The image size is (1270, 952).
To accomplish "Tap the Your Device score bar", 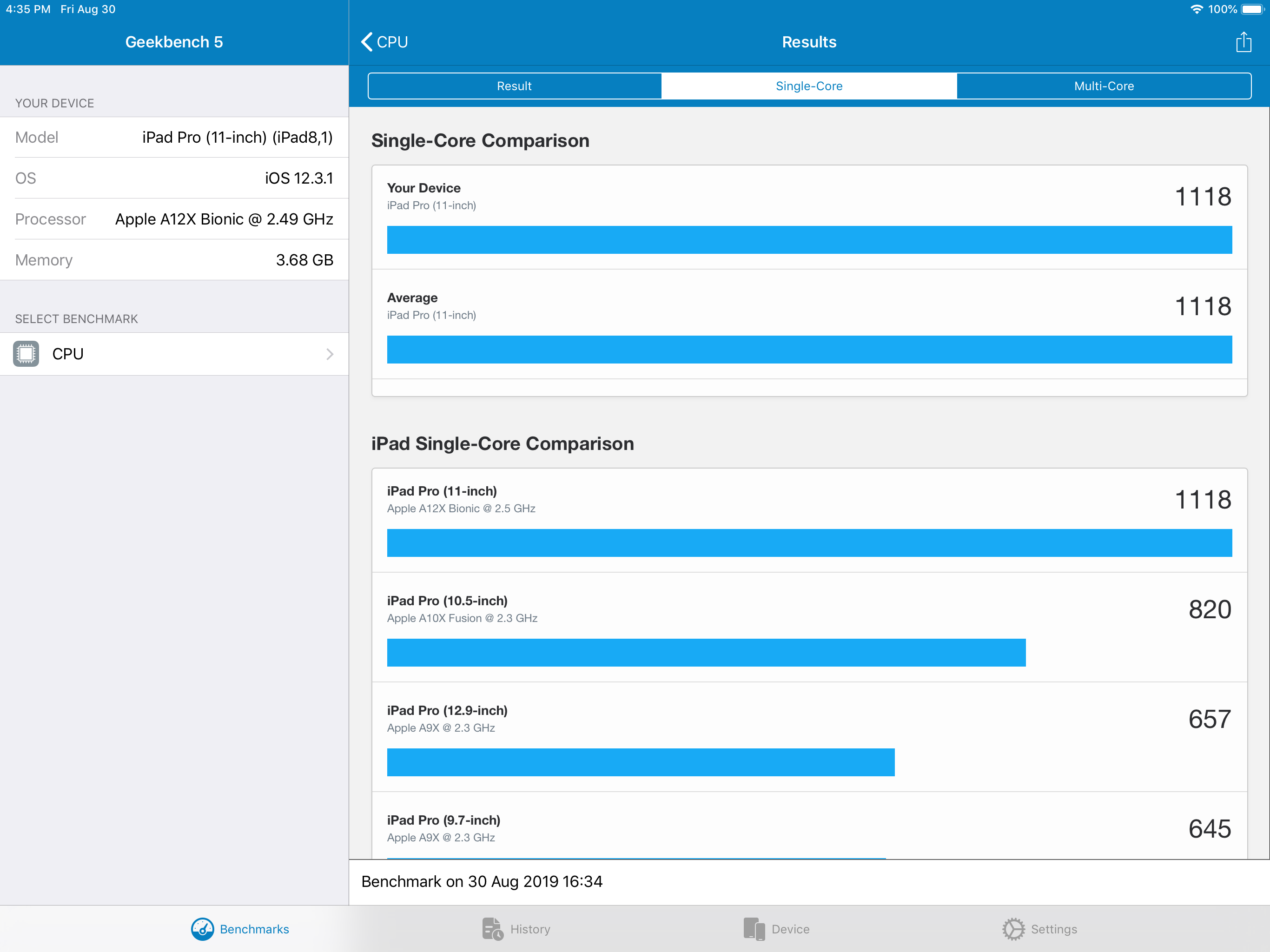I will click(x=809, y=239).
